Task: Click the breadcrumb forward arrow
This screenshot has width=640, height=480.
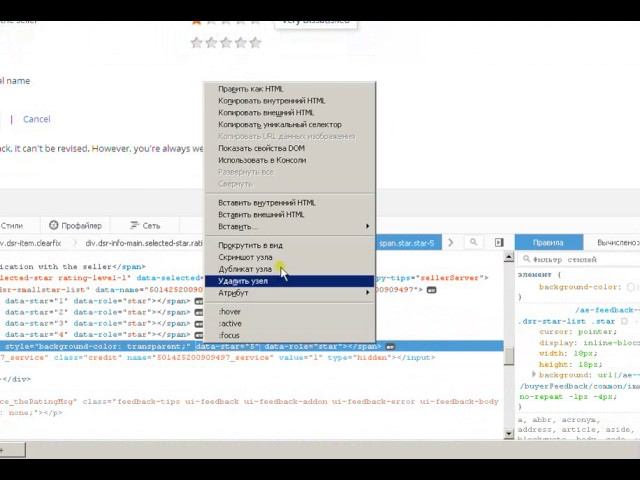Action: pos(451,242)
